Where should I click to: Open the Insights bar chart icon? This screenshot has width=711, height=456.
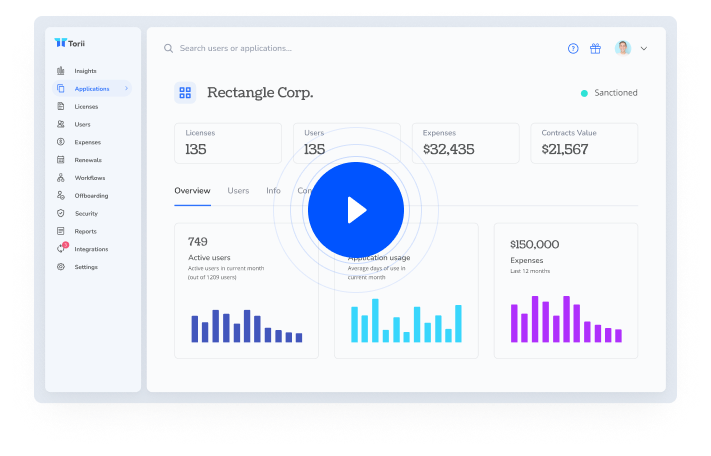61,71
